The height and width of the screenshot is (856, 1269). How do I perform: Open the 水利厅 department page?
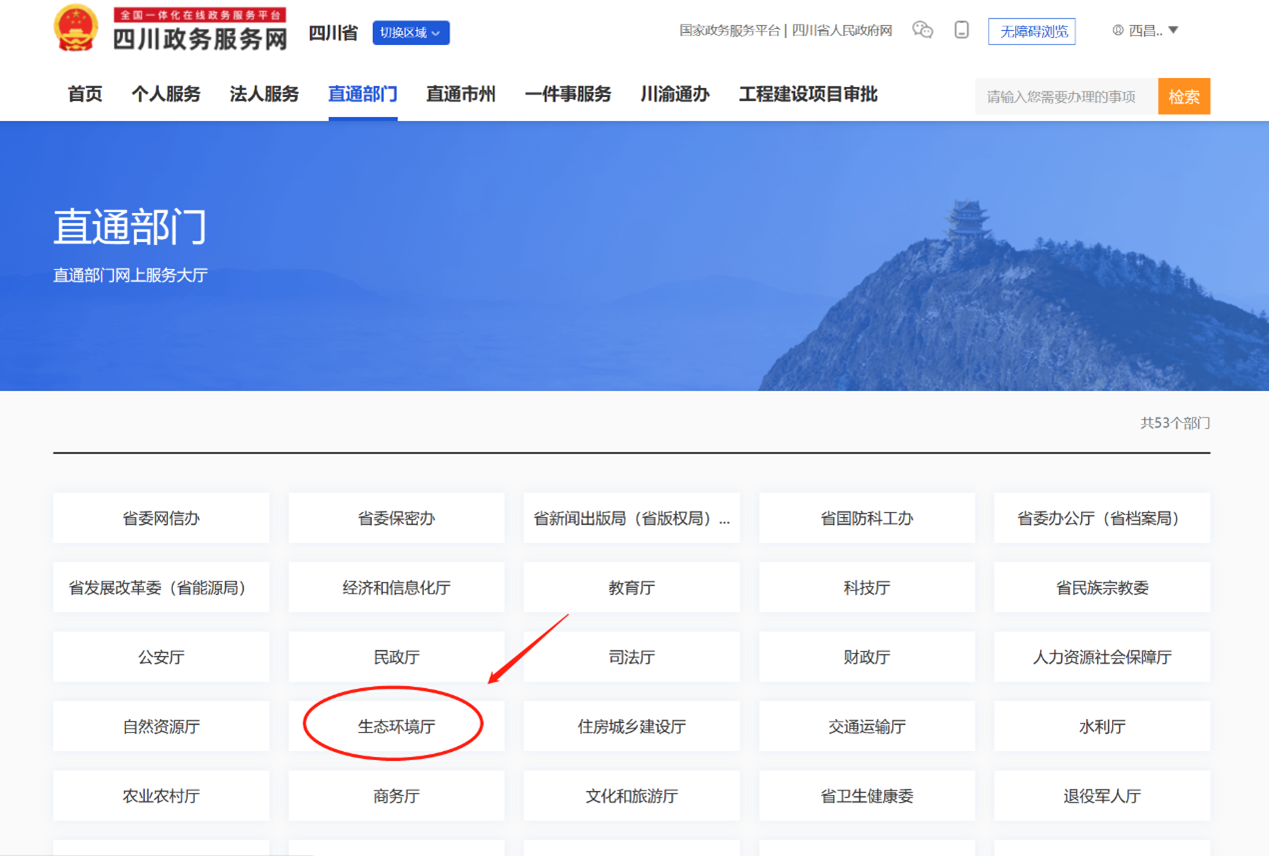pos(1101,725)
